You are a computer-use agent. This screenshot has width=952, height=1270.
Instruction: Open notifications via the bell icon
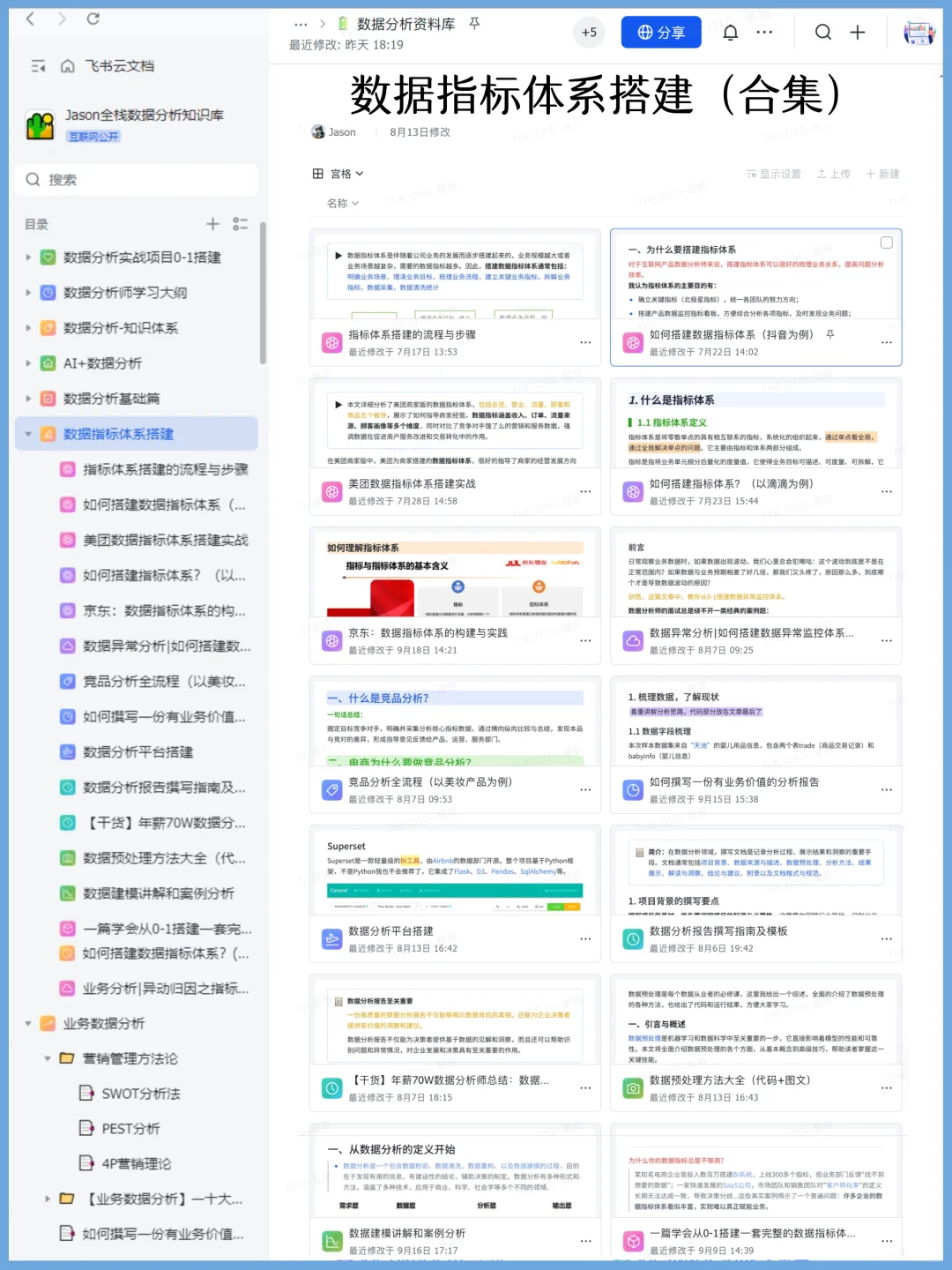pyautogui.click(x=730, y=33)
